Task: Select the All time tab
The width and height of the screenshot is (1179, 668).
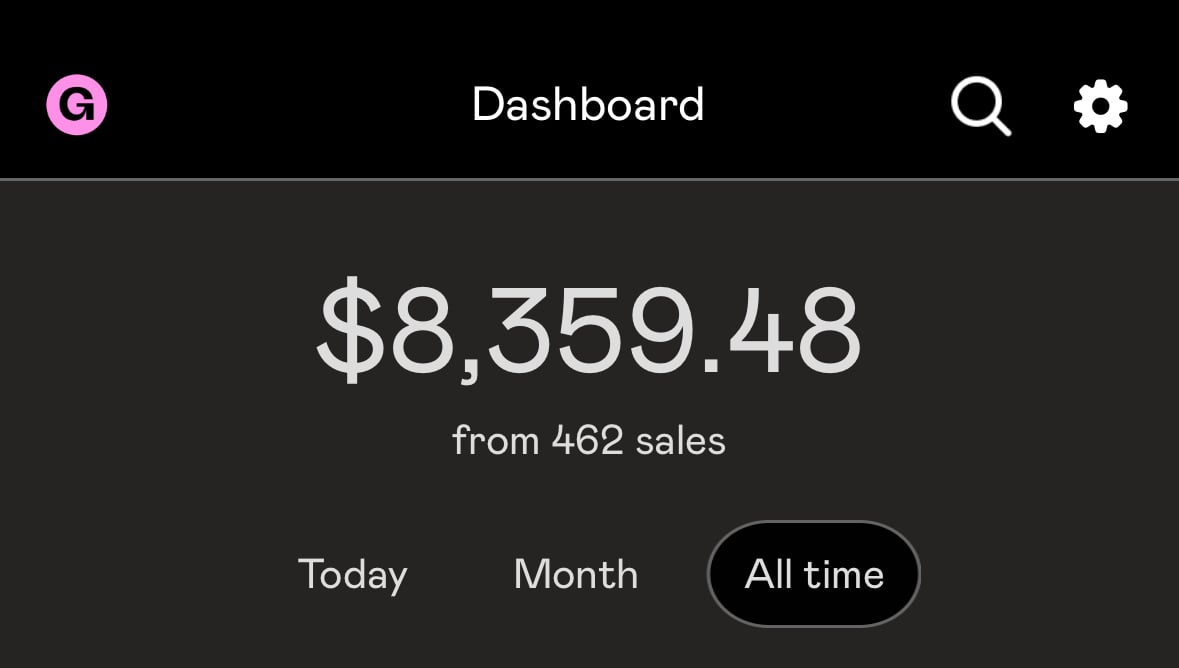Action: click(x=814, y=575)
